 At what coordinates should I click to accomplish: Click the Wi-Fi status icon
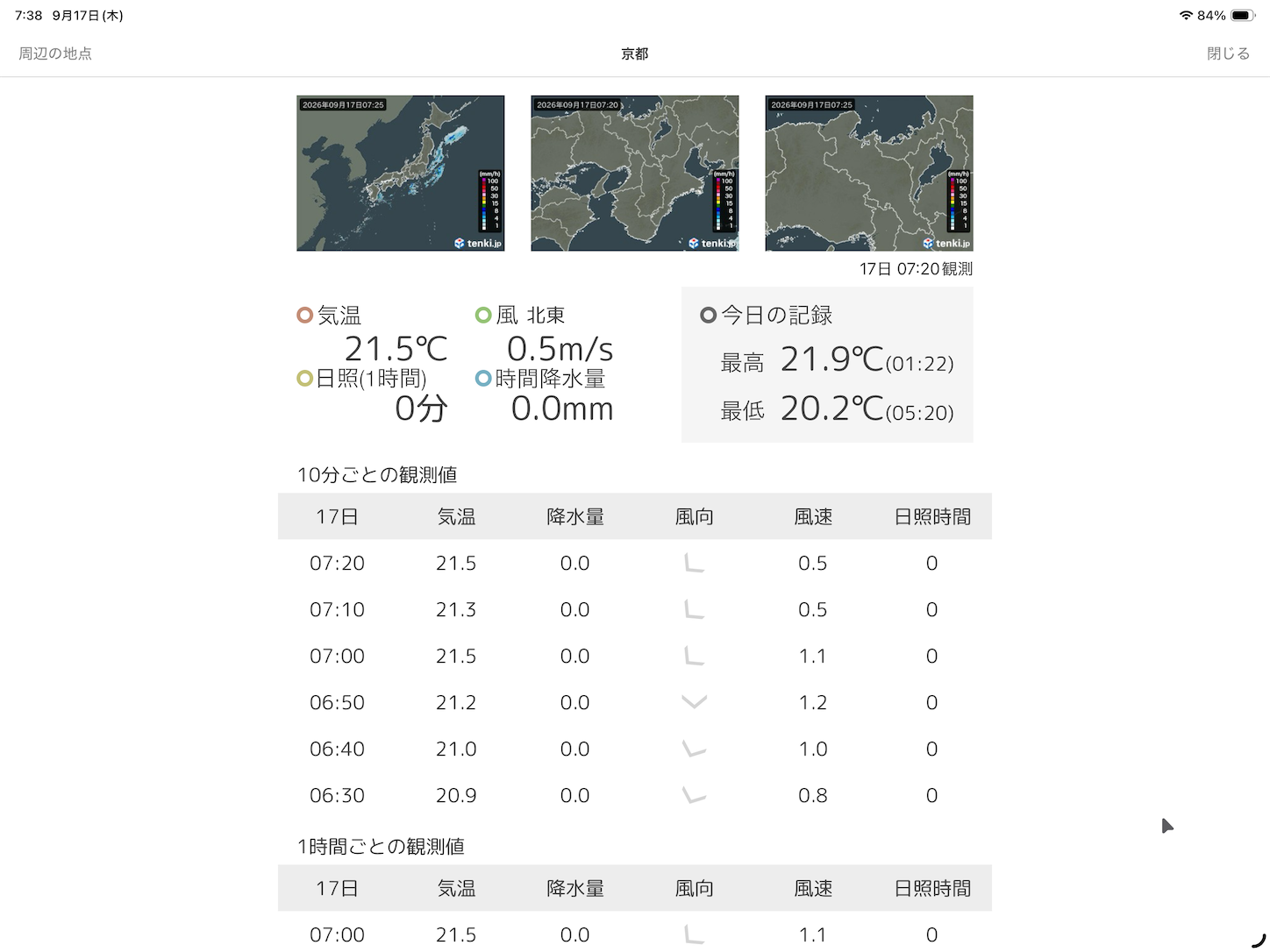[1186, 16]
